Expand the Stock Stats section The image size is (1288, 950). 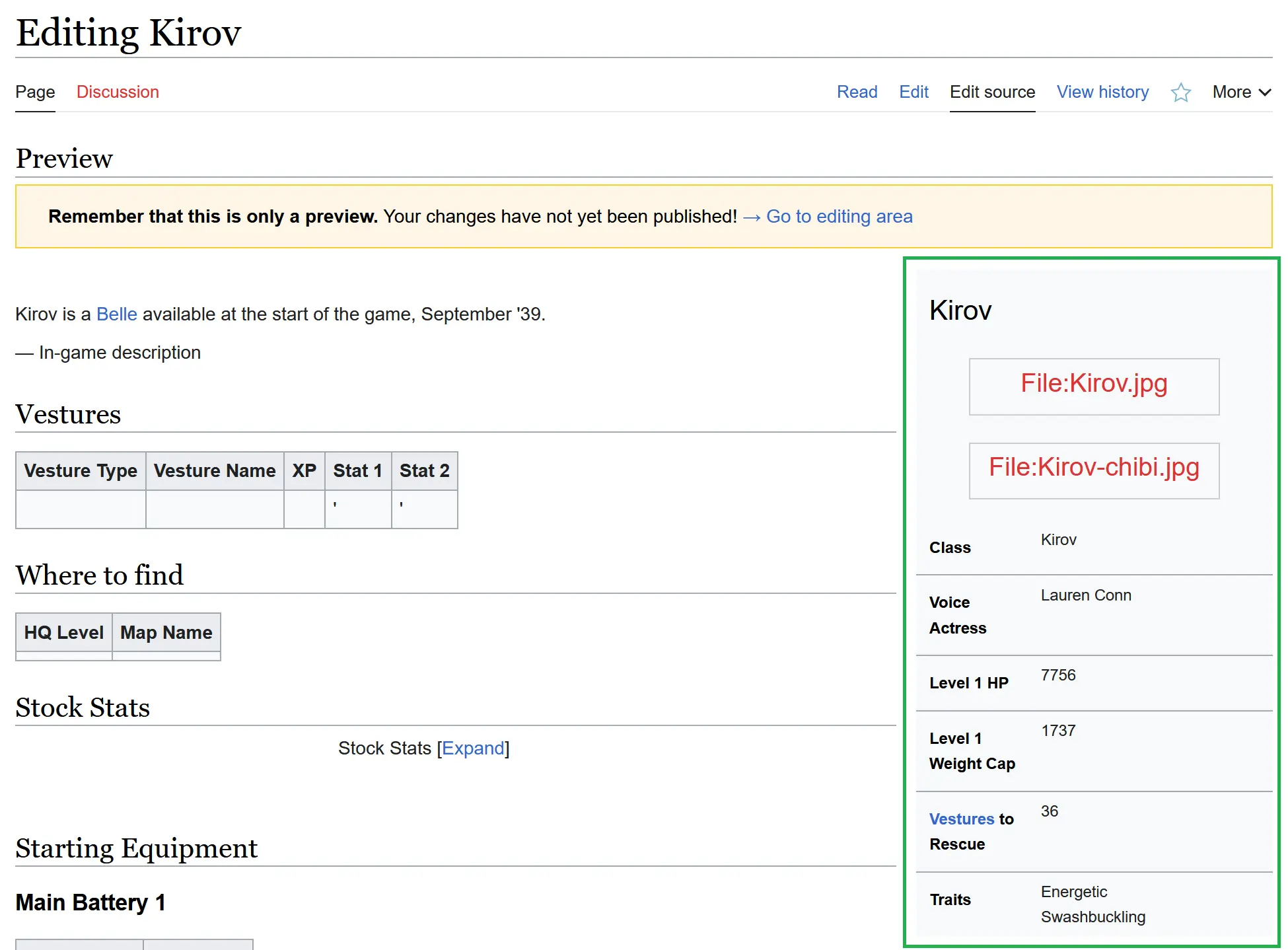point(473,749)
